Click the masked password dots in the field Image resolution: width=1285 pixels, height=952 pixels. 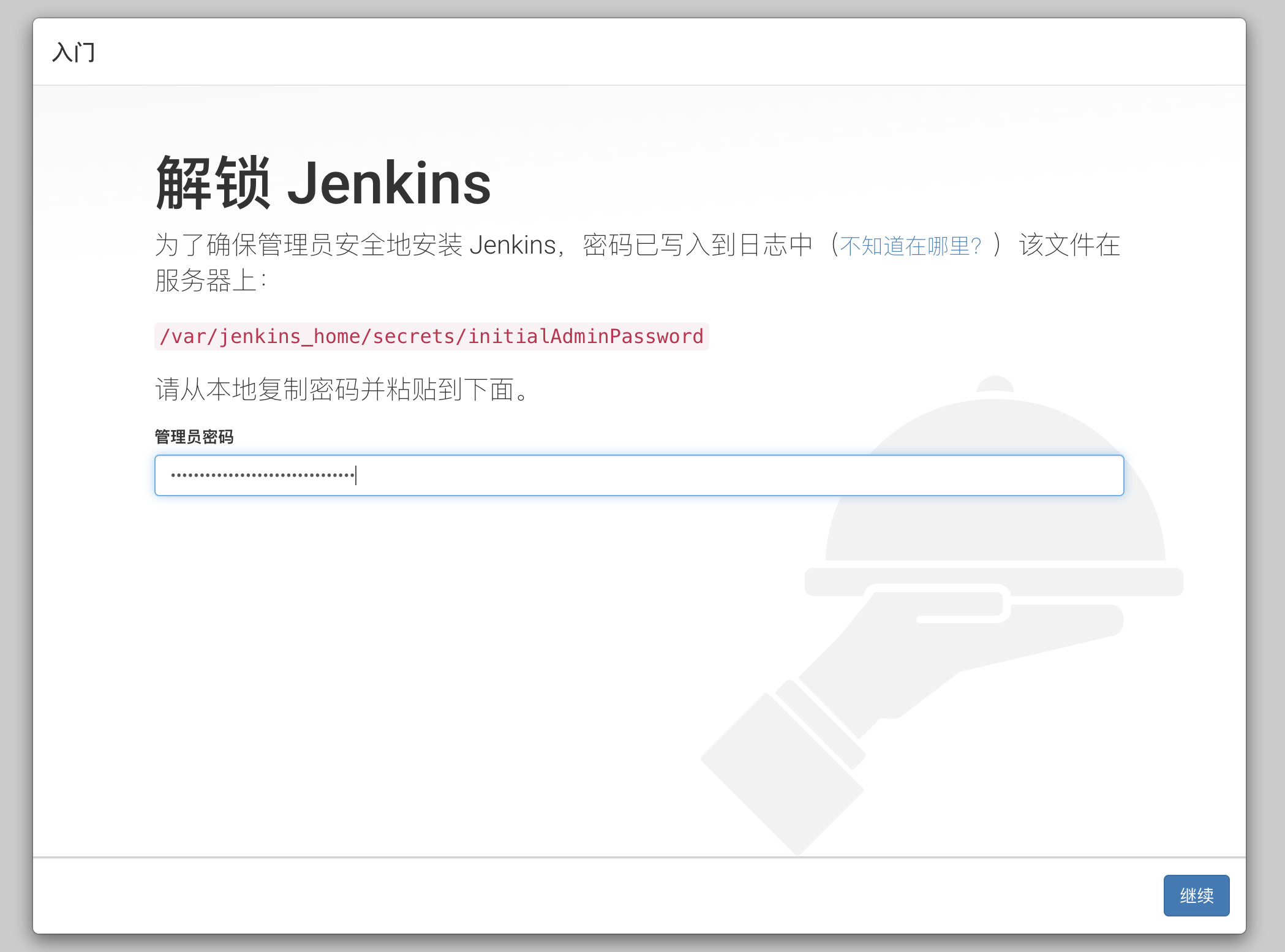[x=262, y=475]
